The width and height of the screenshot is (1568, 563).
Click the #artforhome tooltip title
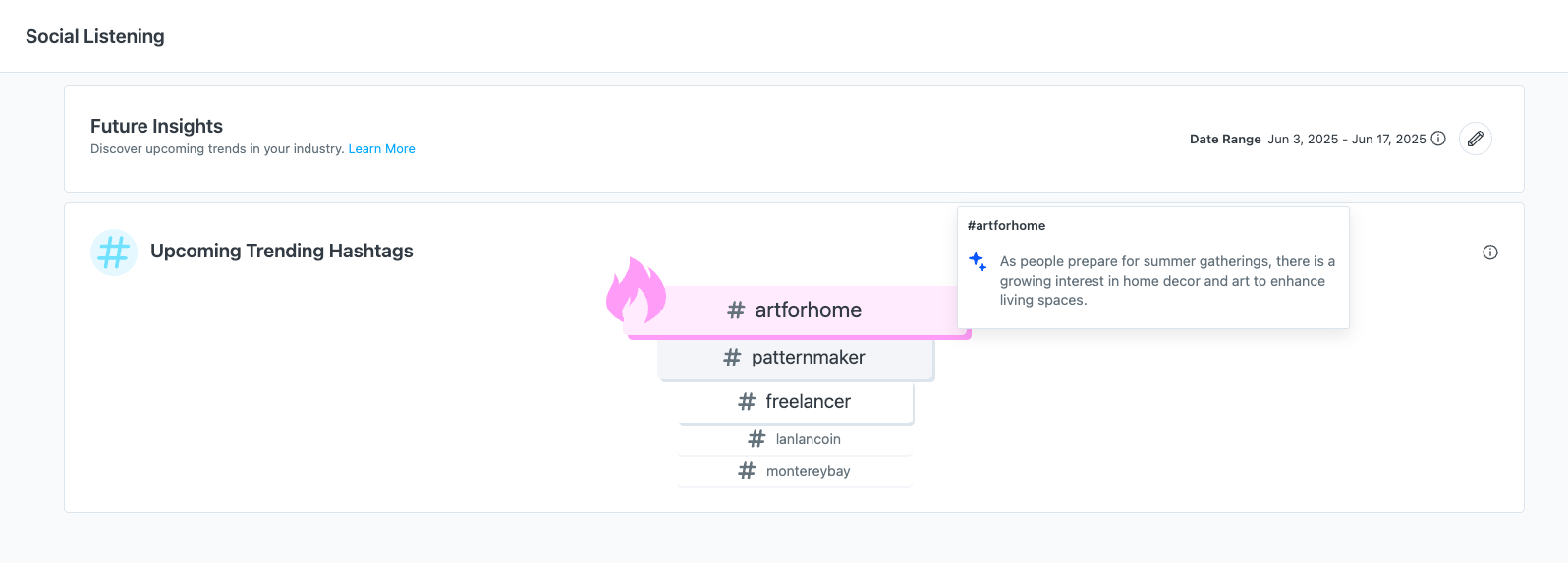(1006, 226)
